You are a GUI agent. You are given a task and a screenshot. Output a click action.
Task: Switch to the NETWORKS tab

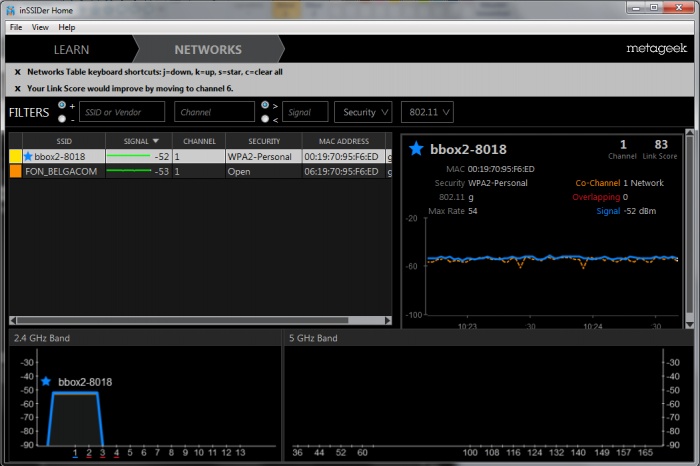[x=208, y=50]
